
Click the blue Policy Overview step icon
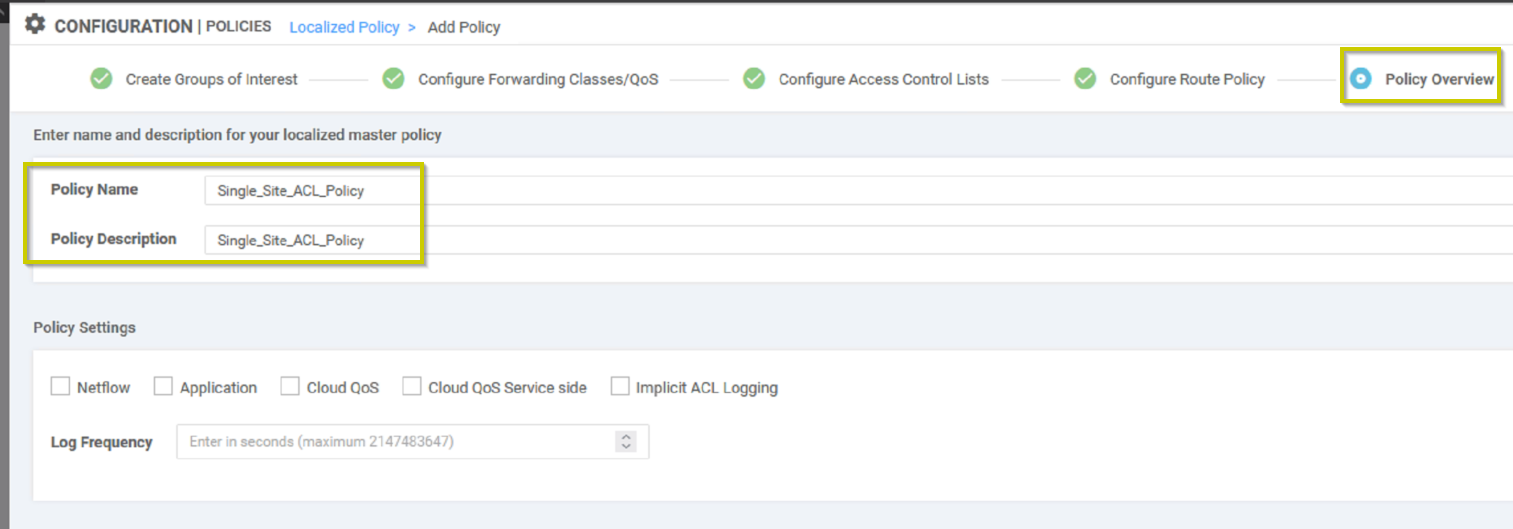tap(1360, 78)
